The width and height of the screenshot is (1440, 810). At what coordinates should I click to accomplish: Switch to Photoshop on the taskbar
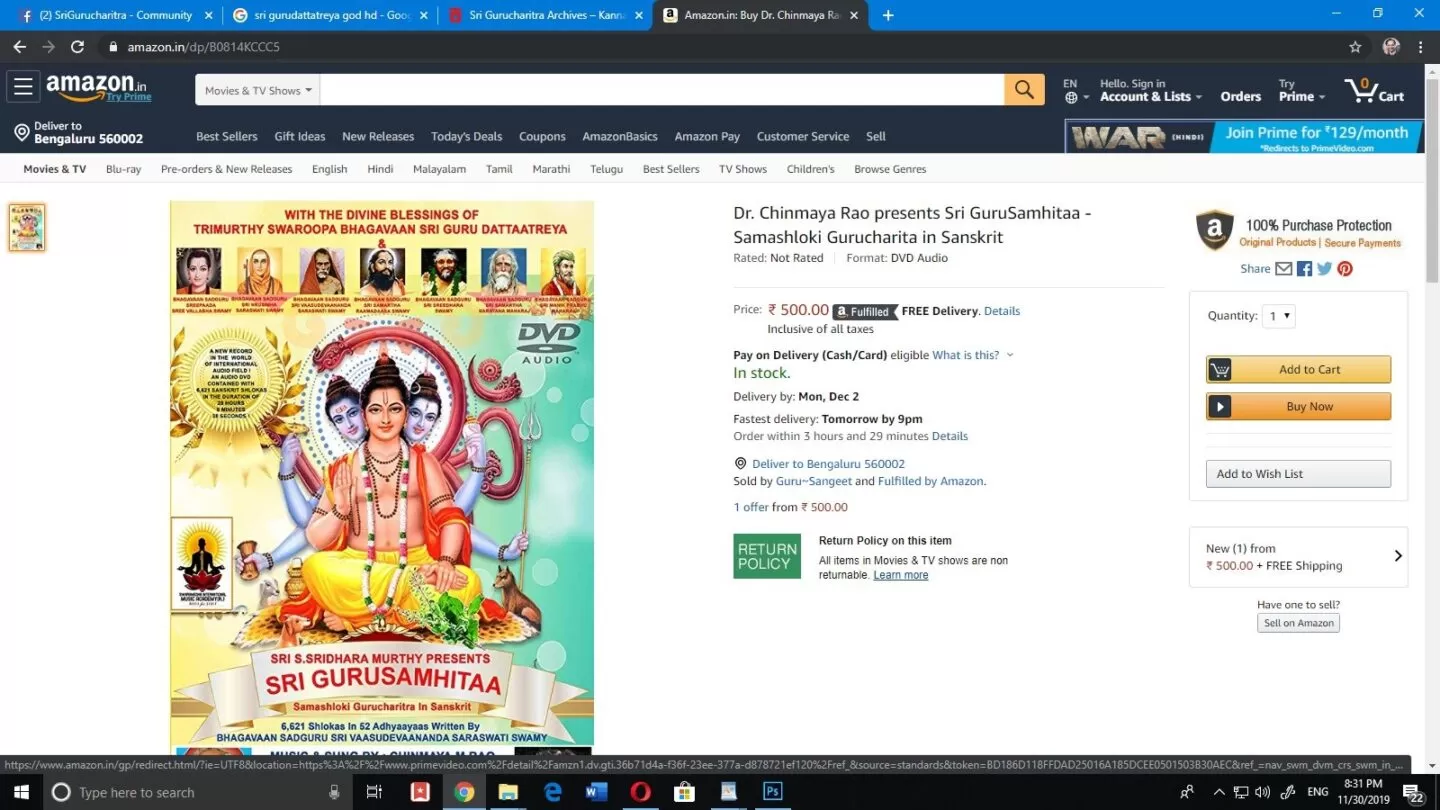click(x=772, y=792)
